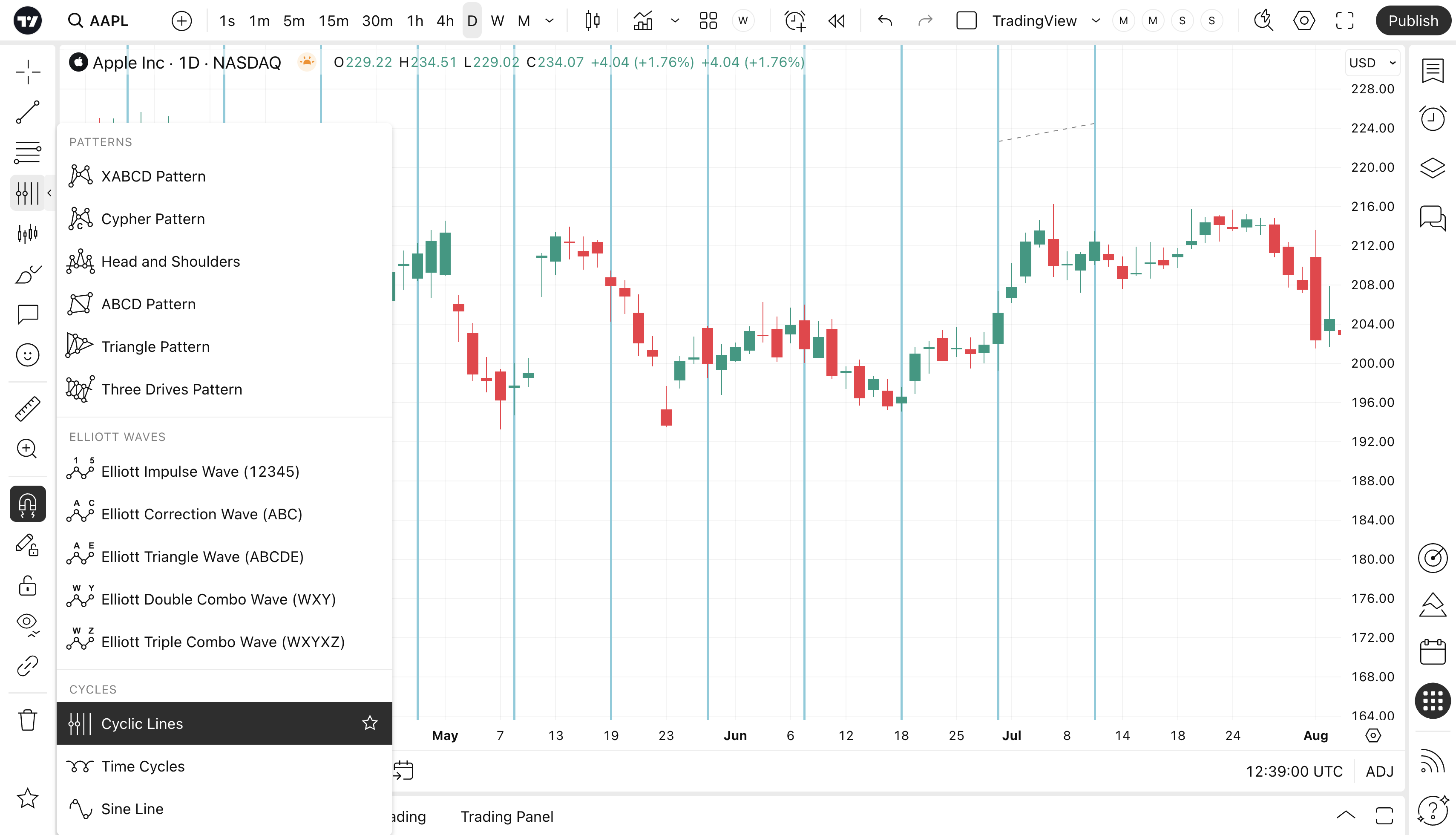Screen dimensions: 1456x835
Task: Click the AAPL symbol search field
Action: click(109, 21)
